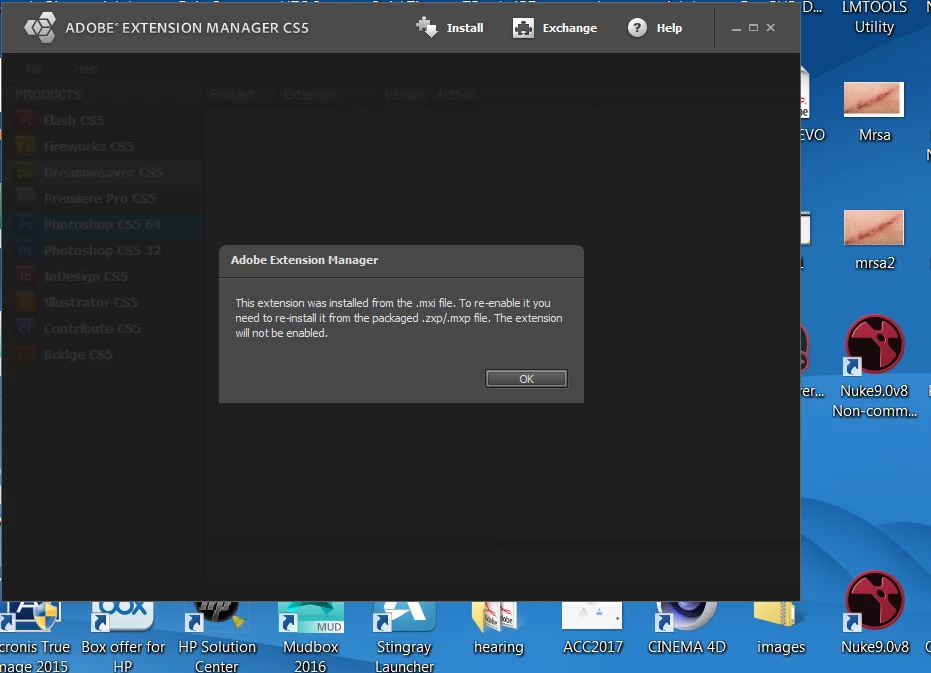Select the images zipped folder on desktop

(780, 628)
